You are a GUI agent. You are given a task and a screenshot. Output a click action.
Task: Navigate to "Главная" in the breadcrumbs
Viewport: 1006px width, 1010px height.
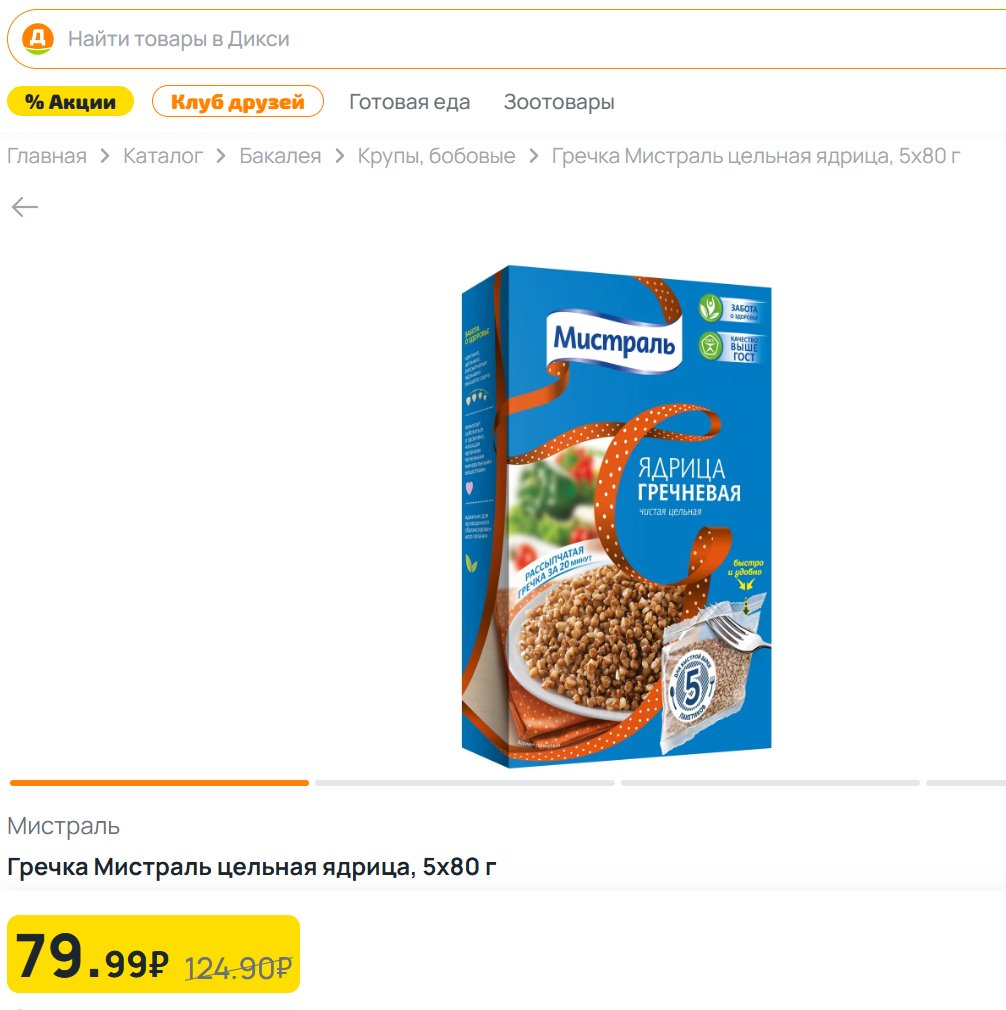click(x=47, y=156)
